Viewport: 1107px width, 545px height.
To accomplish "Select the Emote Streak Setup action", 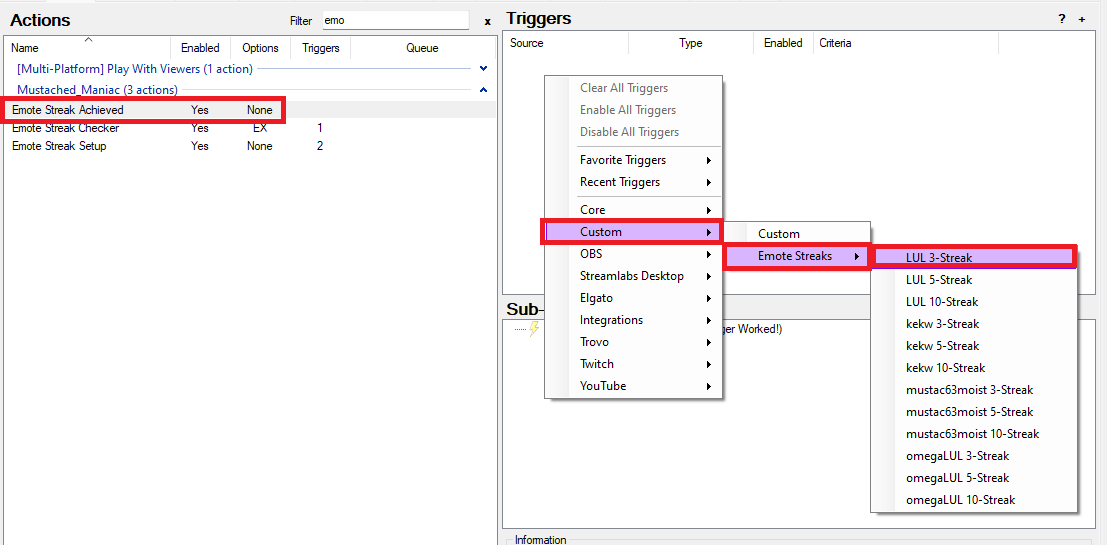I will coord(251,146).
